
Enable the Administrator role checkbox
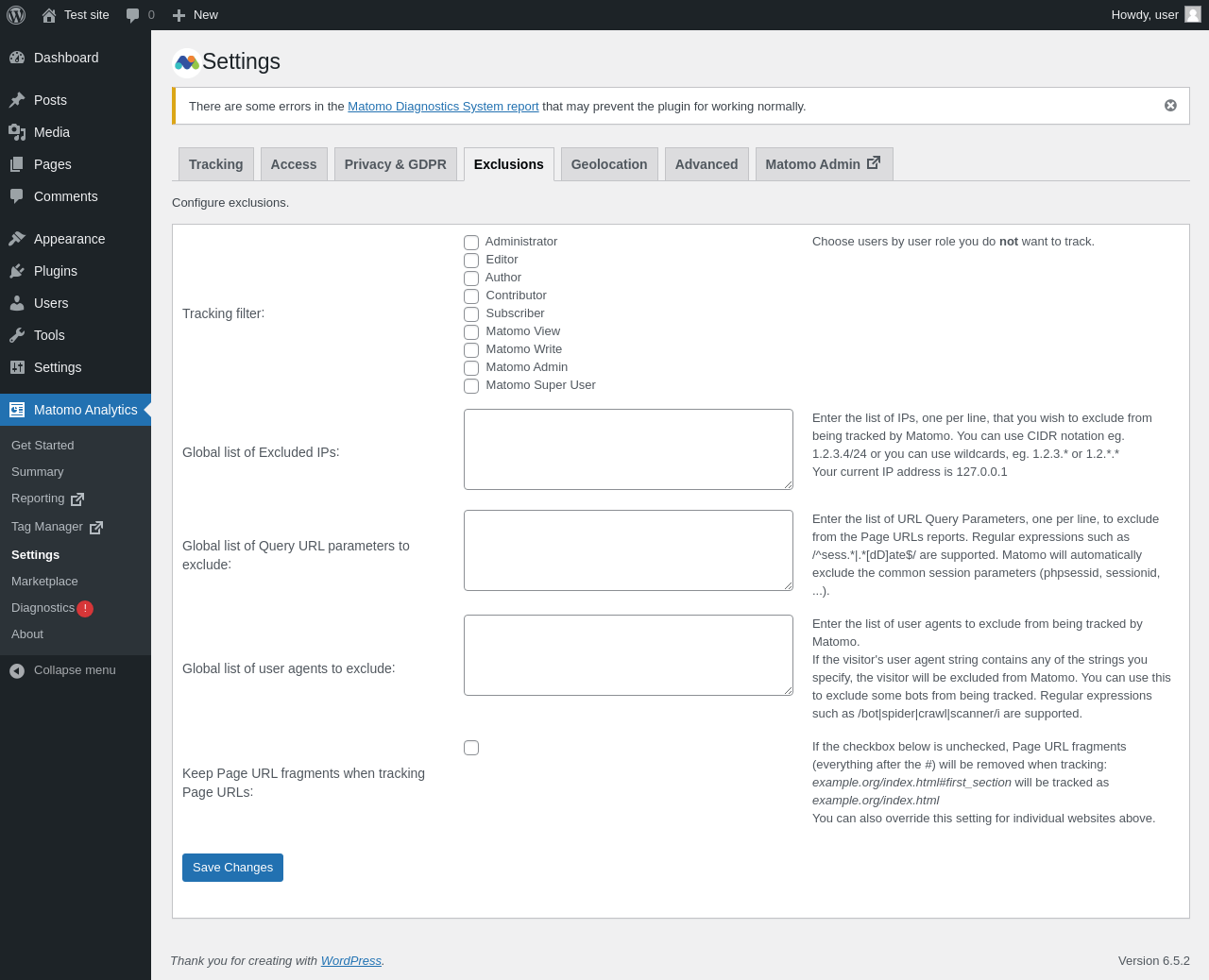click(x=471, y=243)
